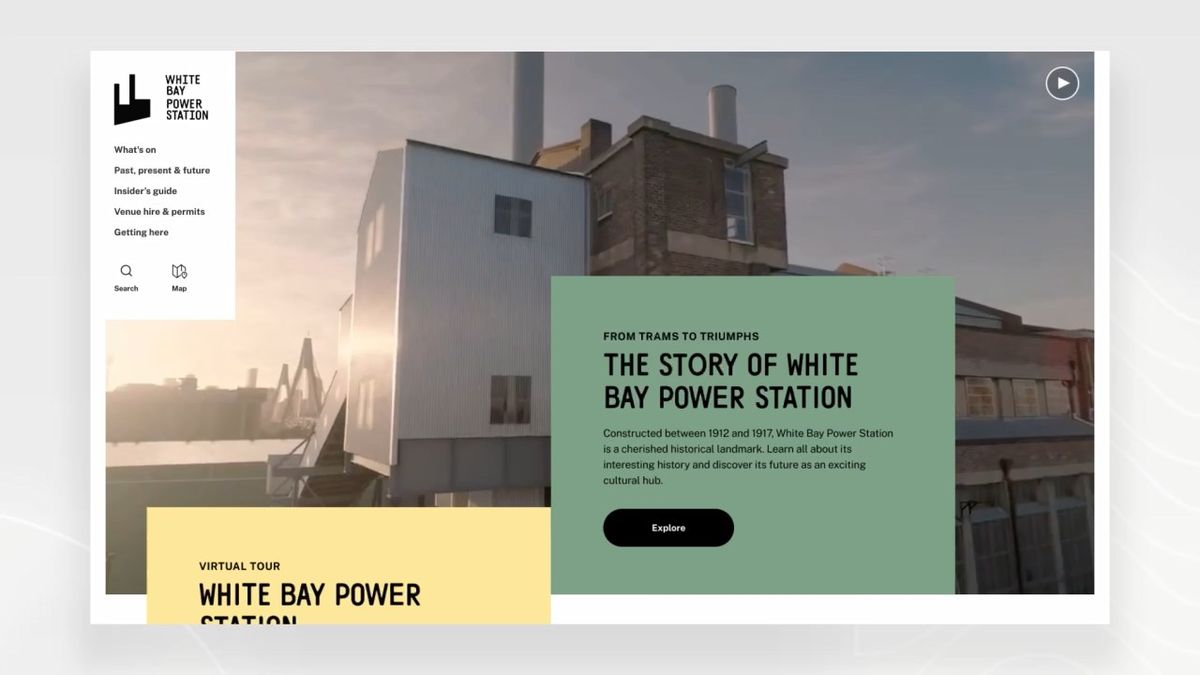
Task: Play the hero video via the circular play icon
Action: [x=1062, y=83]
